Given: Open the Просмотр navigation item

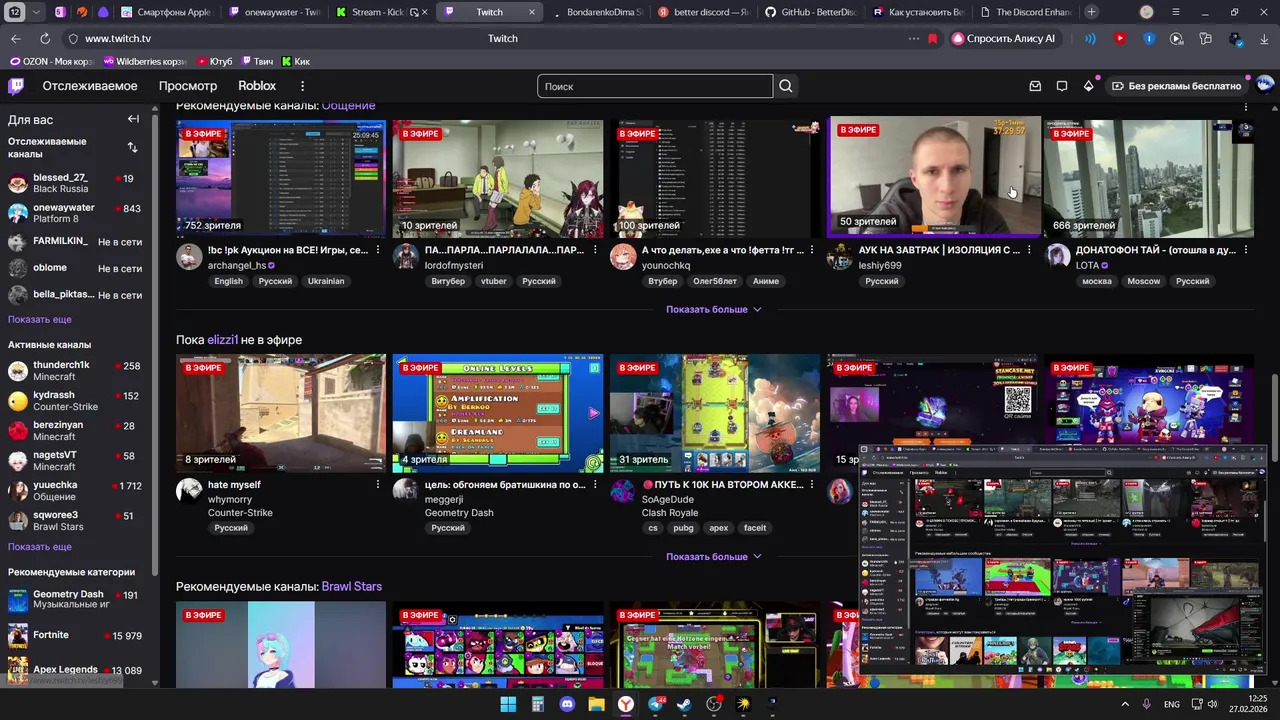Looking at the screenshot, I should [188, 86].
